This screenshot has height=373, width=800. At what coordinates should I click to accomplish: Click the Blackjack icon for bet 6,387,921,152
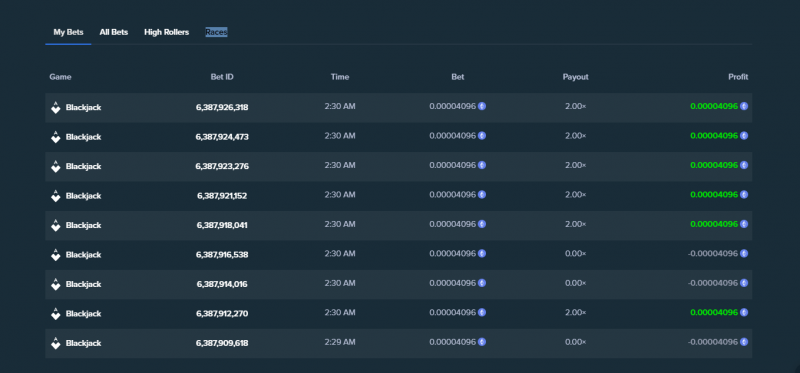coord(56,196)
